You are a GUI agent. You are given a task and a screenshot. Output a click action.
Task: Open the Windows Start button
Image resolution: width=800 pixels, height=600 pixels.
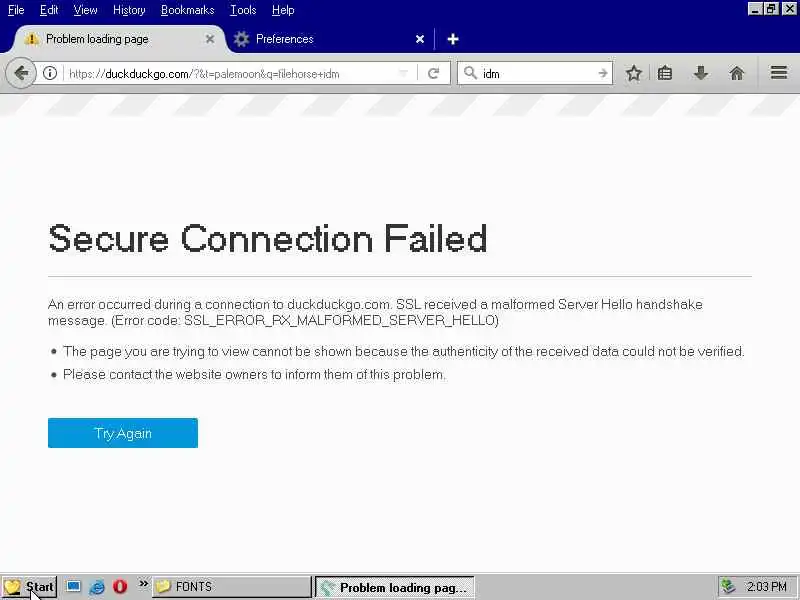coord(29,587)
